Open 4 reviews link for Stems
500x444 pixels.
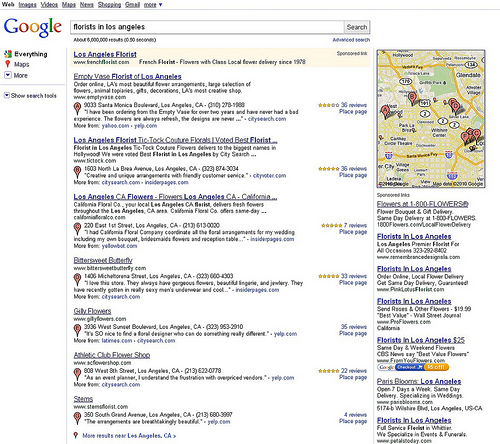[355, 415]
